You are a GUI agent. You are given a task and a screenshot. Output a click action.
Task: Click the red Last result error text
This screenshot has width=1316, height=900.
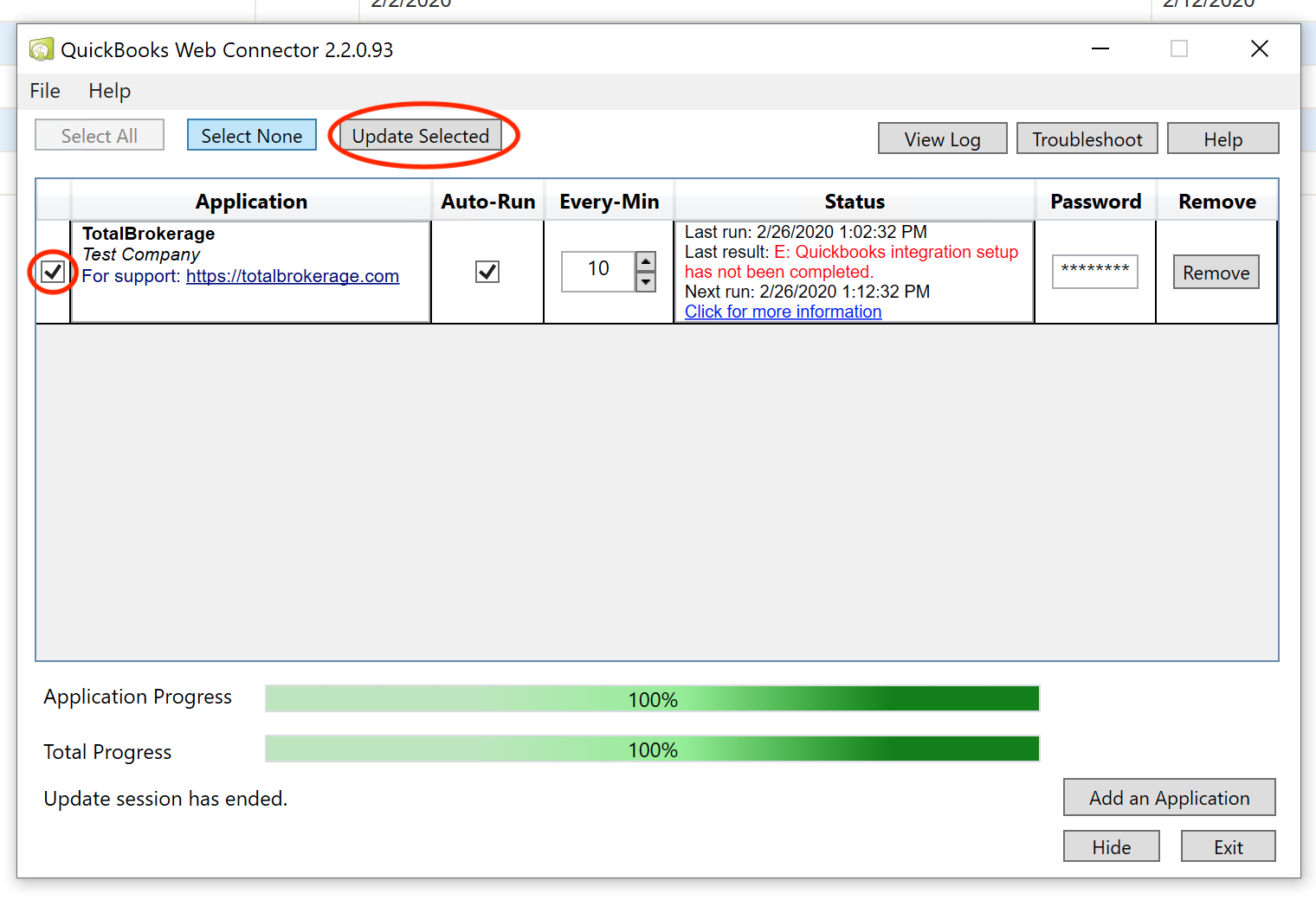852,262
